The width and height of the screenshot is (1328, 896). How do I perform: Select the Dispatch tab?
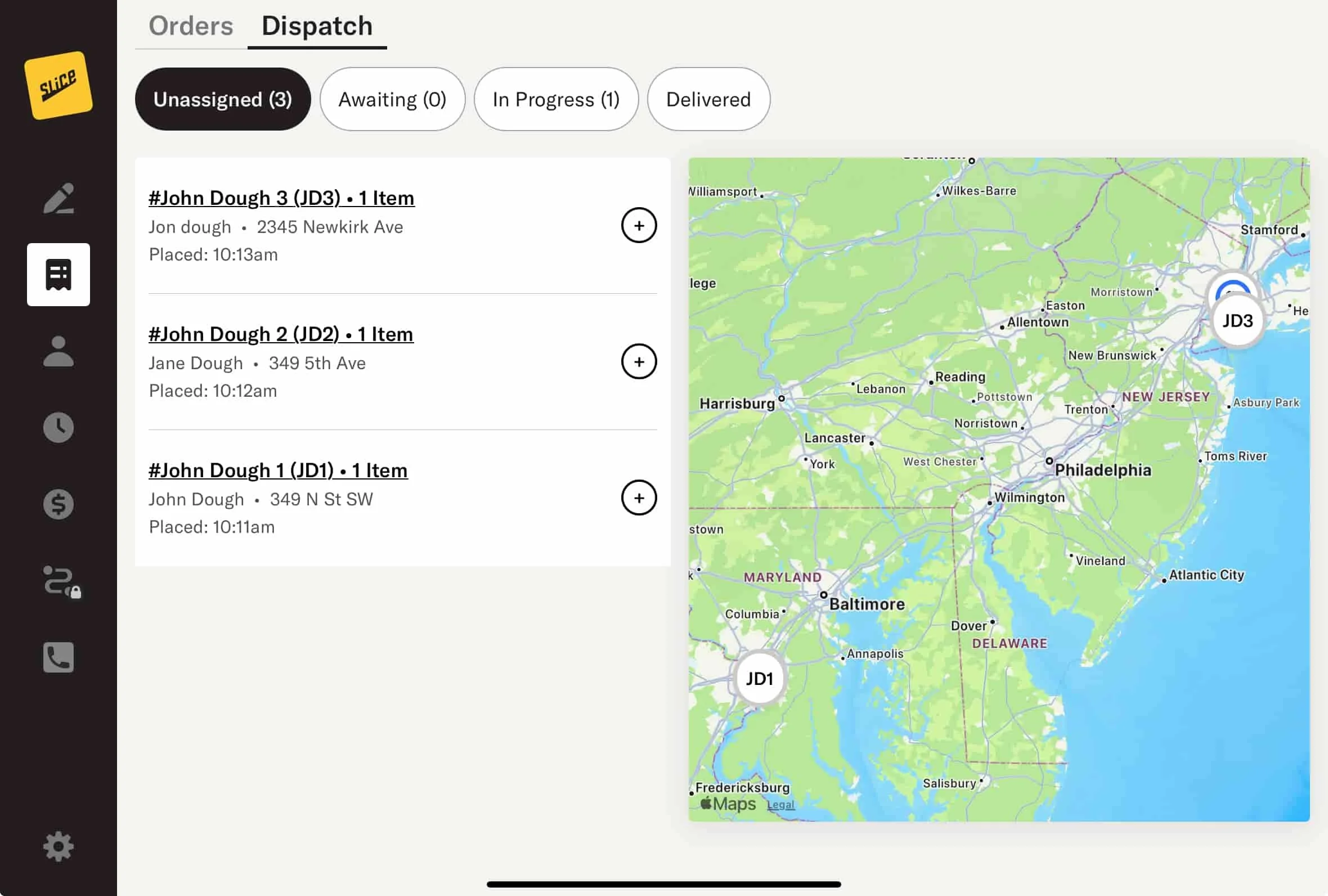click(x=317, y=26)
